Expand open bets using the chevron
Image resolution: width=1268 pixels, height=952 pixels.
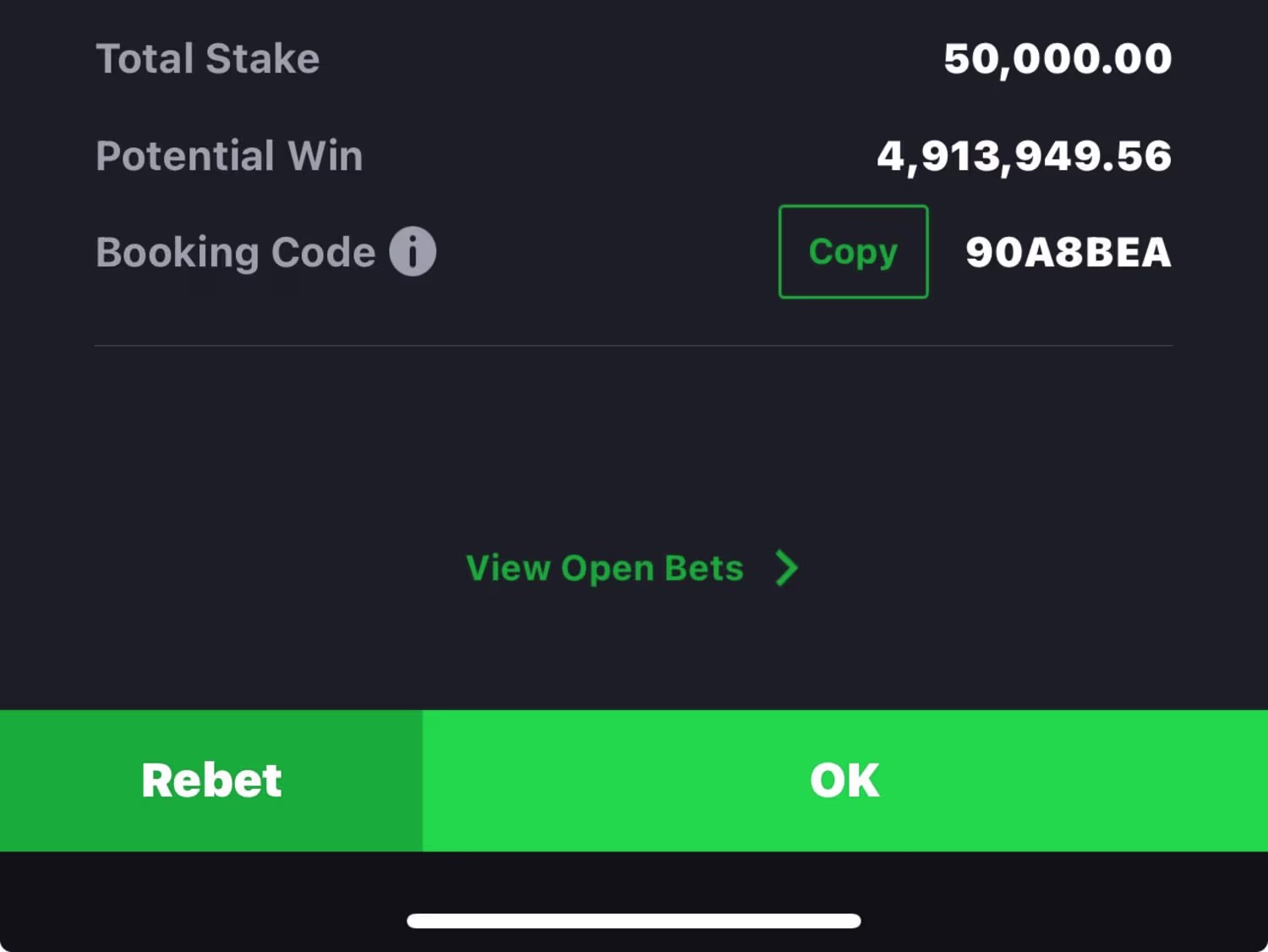787,568
